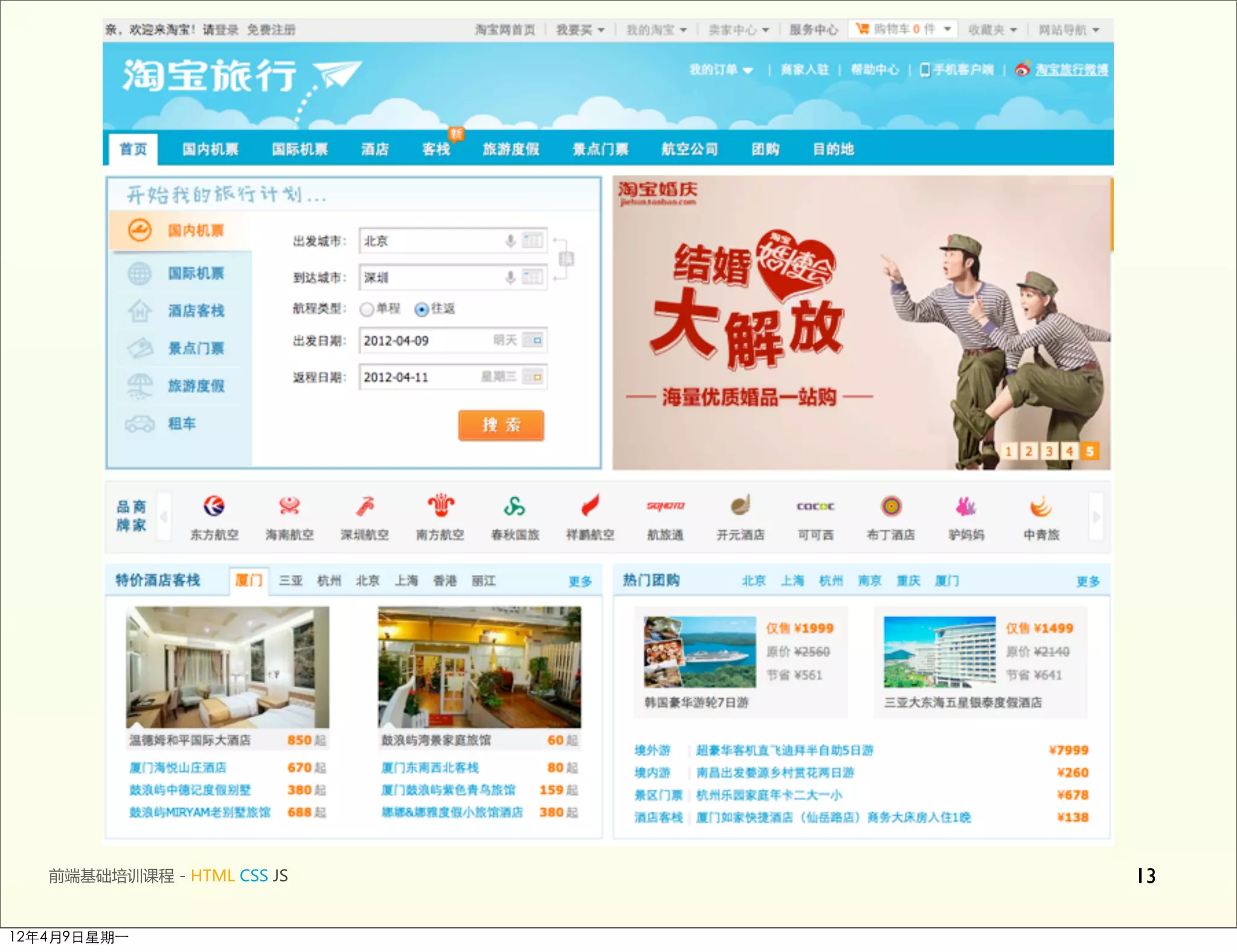Screen dimensions: 1237x952
Task: Open 三亚大东海五星银泰度假酒店 thumbnail
Action: 940,652
